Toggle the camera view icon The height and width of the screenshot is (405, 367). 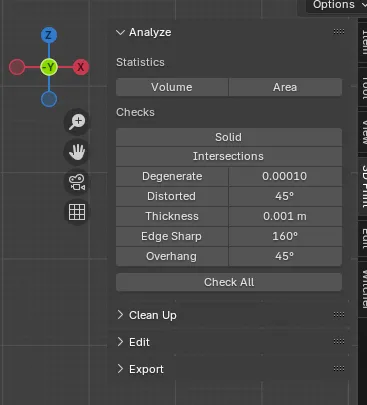tap(77, 182)
